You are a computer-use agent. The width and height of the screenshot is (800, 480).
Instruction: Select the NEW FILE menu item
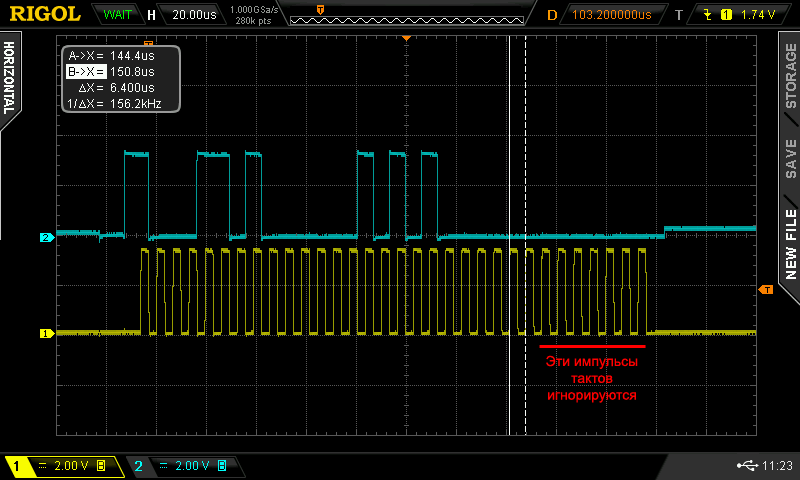tap(790, 244)
